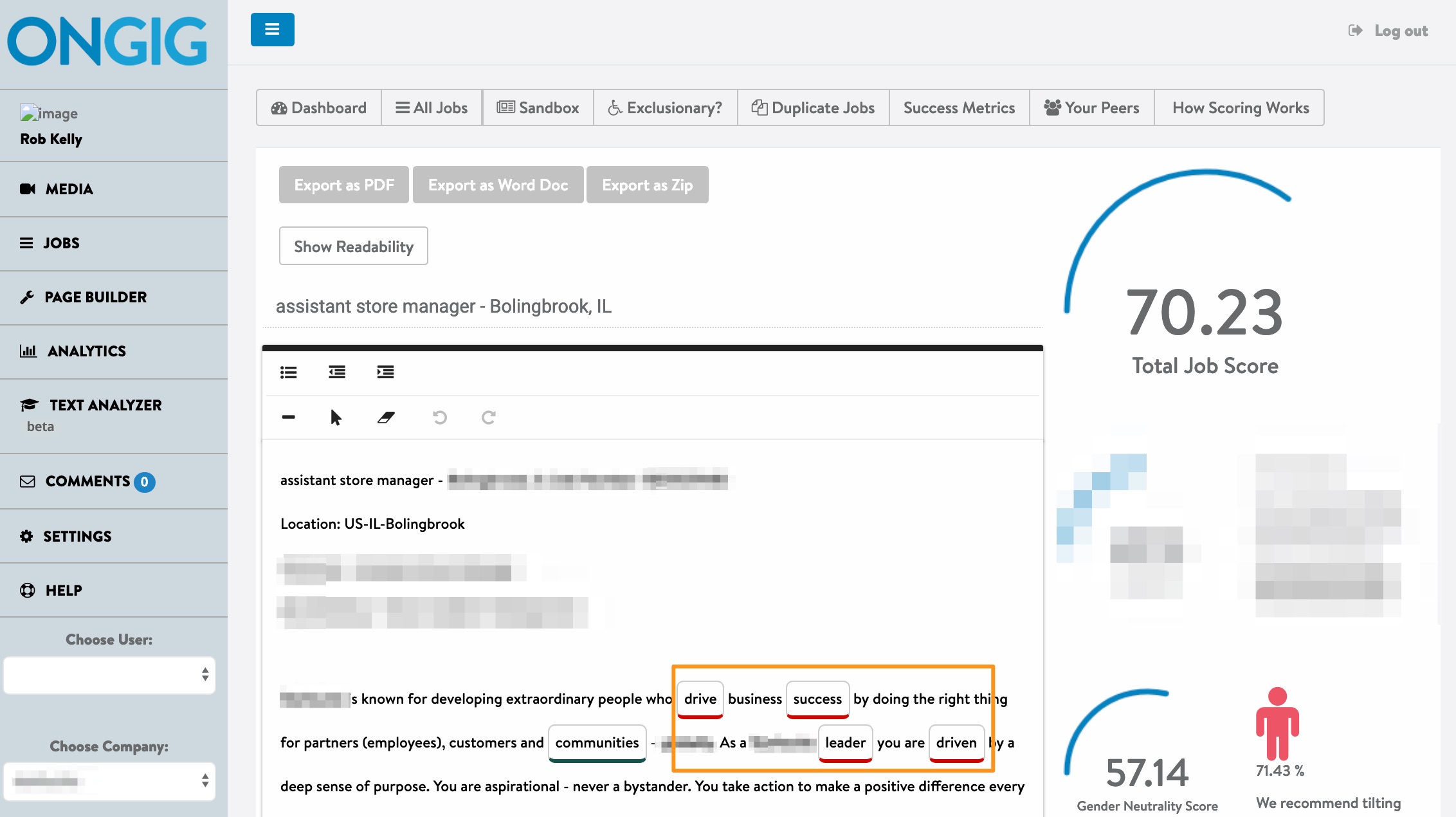Click the TEXT ANALYZER graduation cap icon
1456x817 pixels.
(x=30, y=405)
